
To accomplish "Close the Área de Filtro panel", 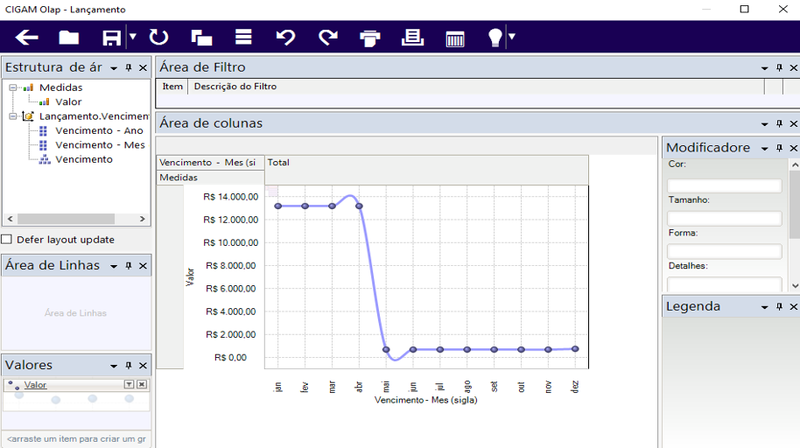I will (794, 68).
